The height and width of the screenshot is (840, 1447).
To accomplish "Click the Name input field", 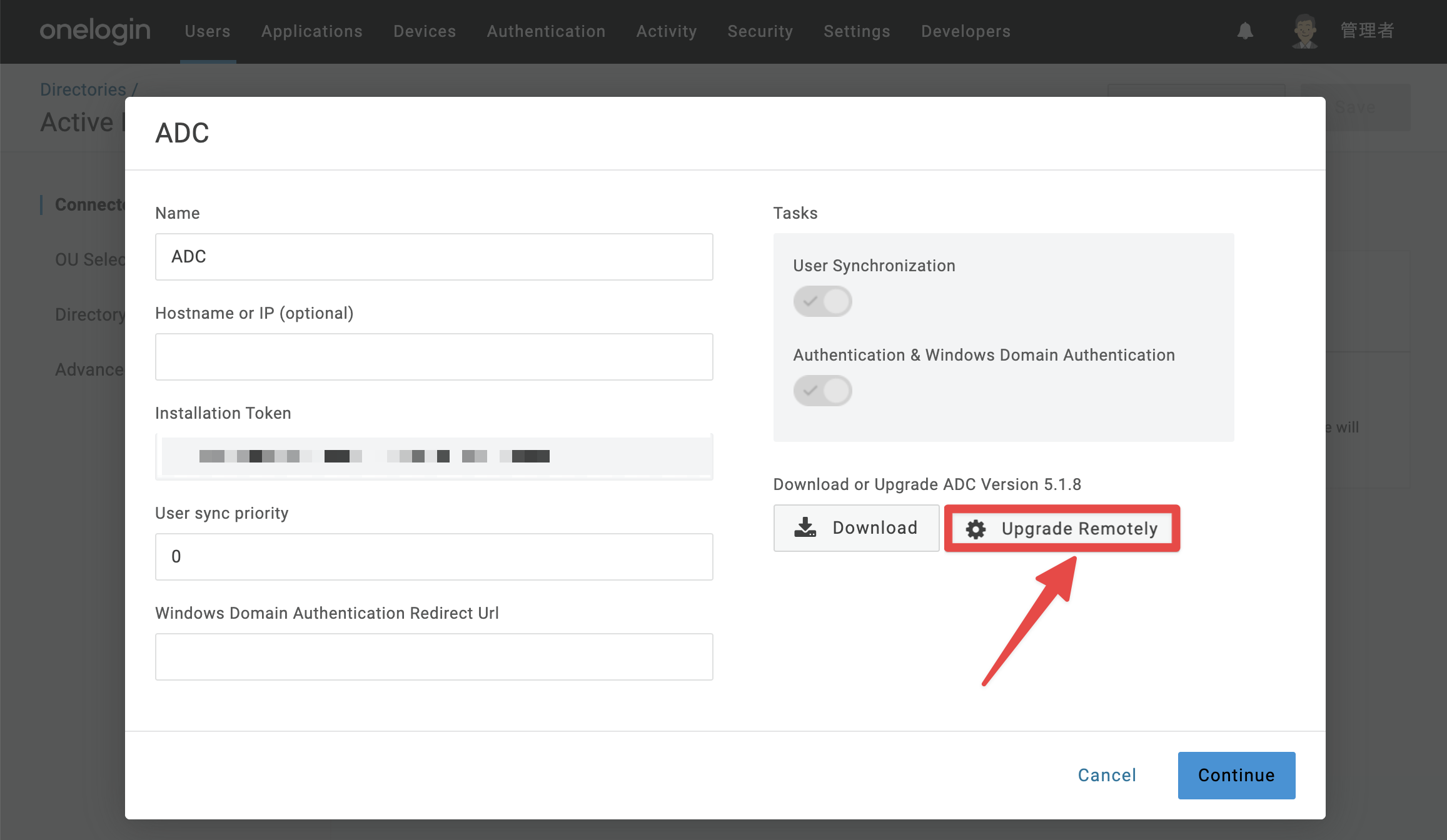I will tap(434, 257).
